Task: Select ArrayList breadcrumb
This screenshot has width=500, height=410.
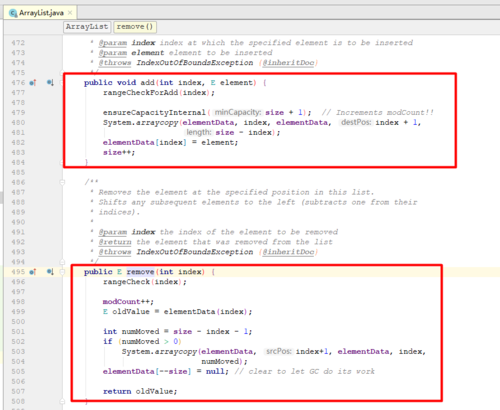Action: (87, 27)
